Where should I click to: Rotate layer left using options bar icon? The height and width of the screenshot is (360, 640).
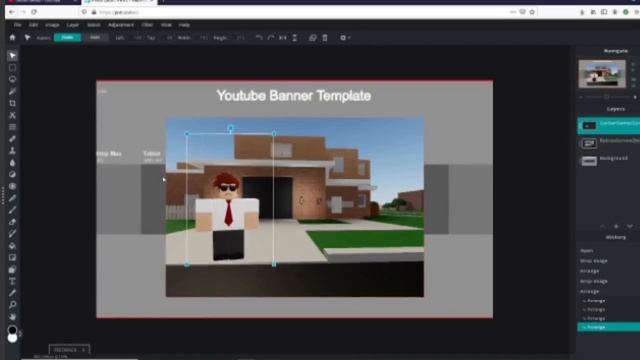(x=259, y=38)
